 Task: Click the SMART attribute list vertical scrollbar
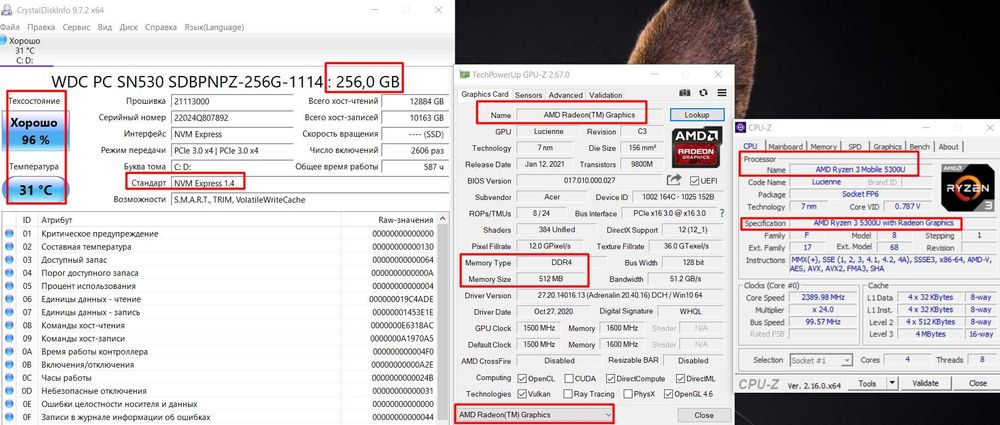coord(444,319)
